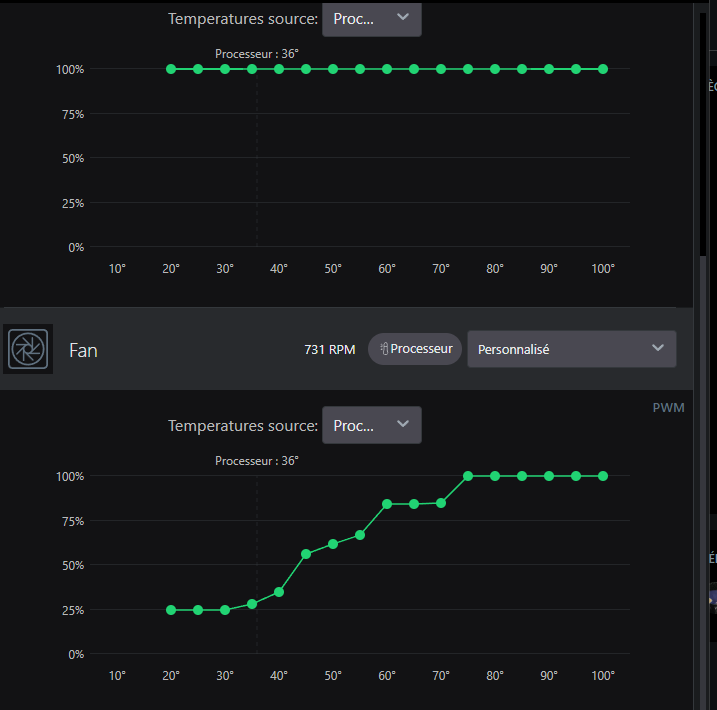Viewport: 717px width, 710px height.
Task: Click the Fan row title text
Action: (x=83, y=351)
